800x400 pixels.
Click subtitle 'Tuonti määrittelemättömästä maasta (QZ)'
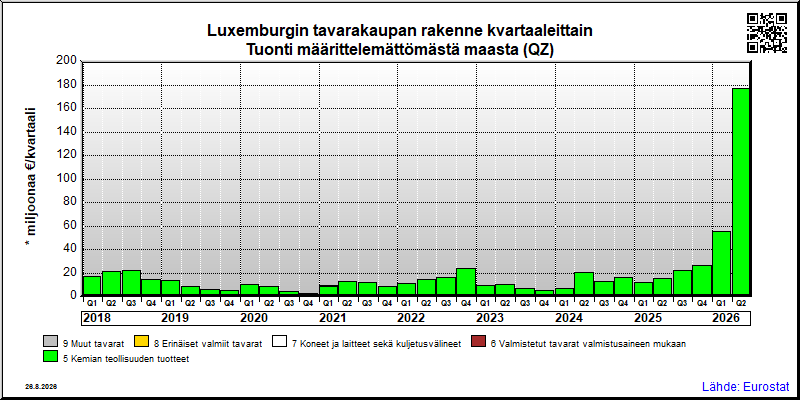(400, 51)
